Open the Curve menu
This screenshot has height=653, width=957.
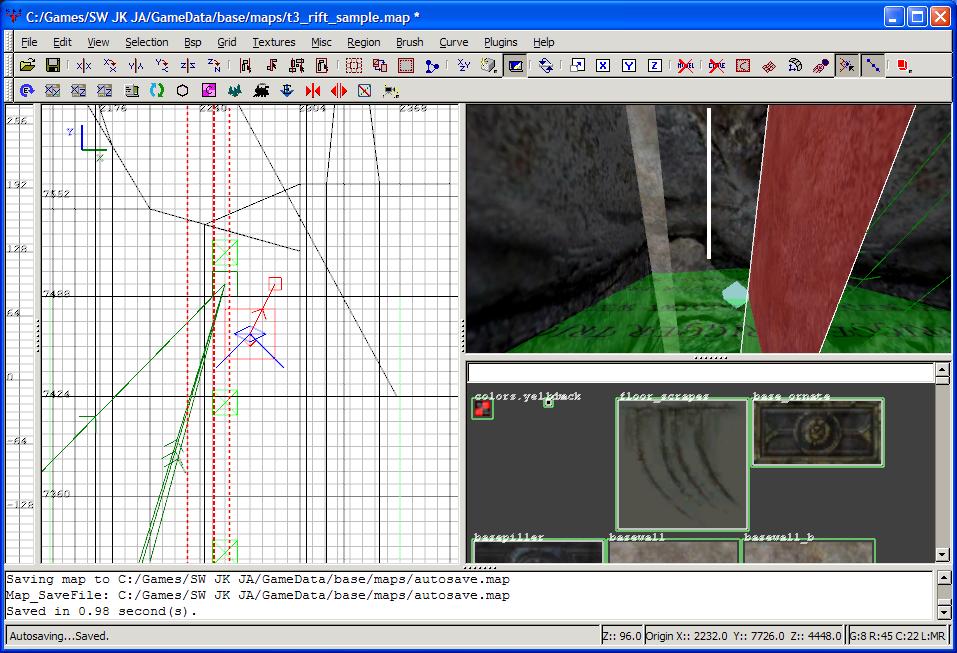[x=453, y=42]
